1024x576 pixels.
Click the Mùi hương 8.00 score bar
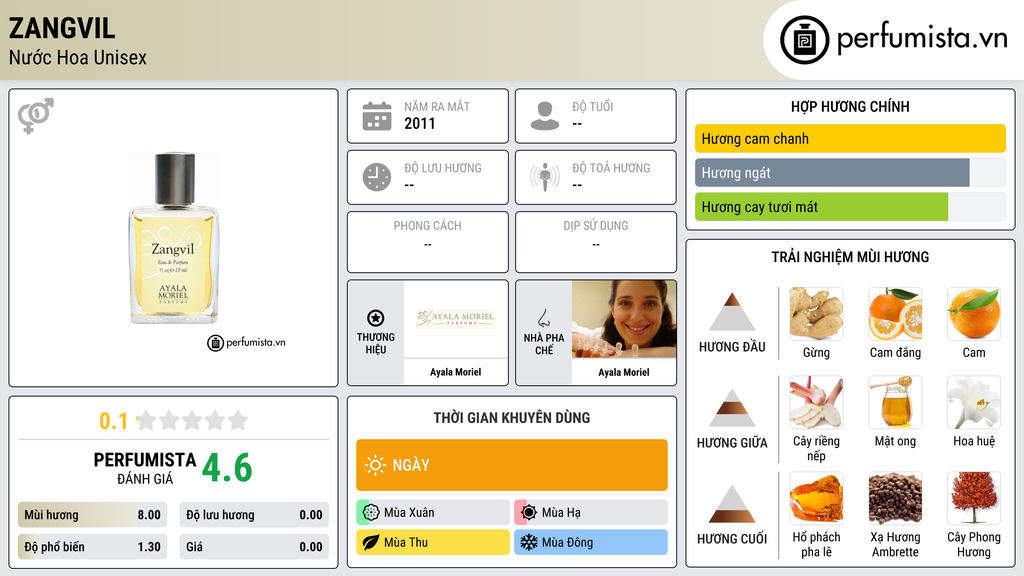pyautogui.click(x=92, y=515)
